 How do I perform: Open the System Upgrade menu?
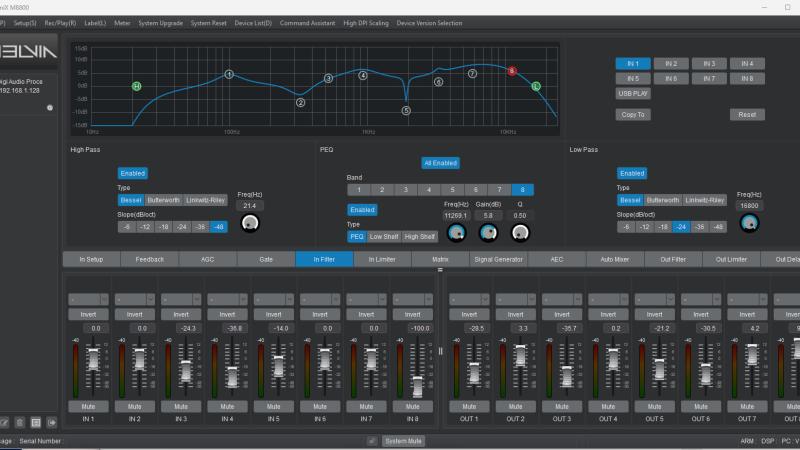[x=160, y=22]
